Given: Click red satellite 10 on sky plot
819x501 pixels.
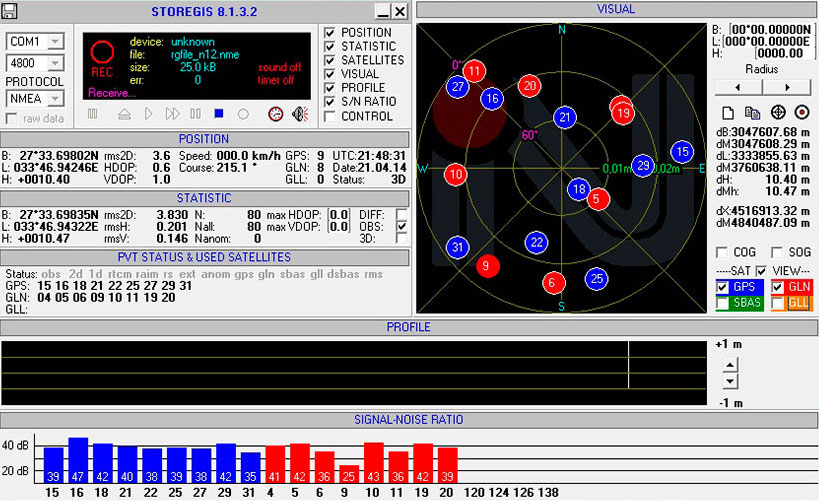Looking at the screenshot, I should (x=456, y=174).
